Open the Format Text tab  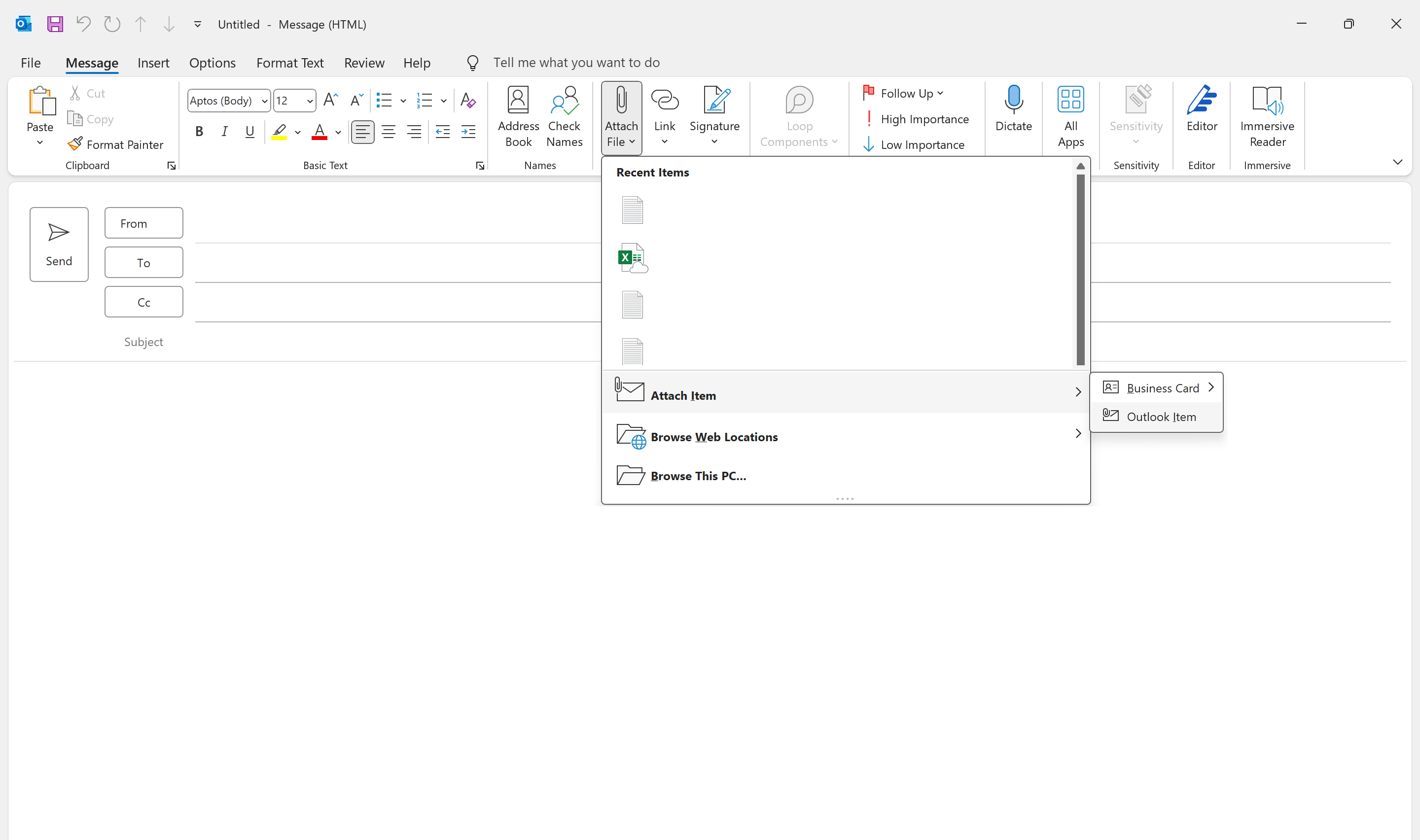[290, 62]
